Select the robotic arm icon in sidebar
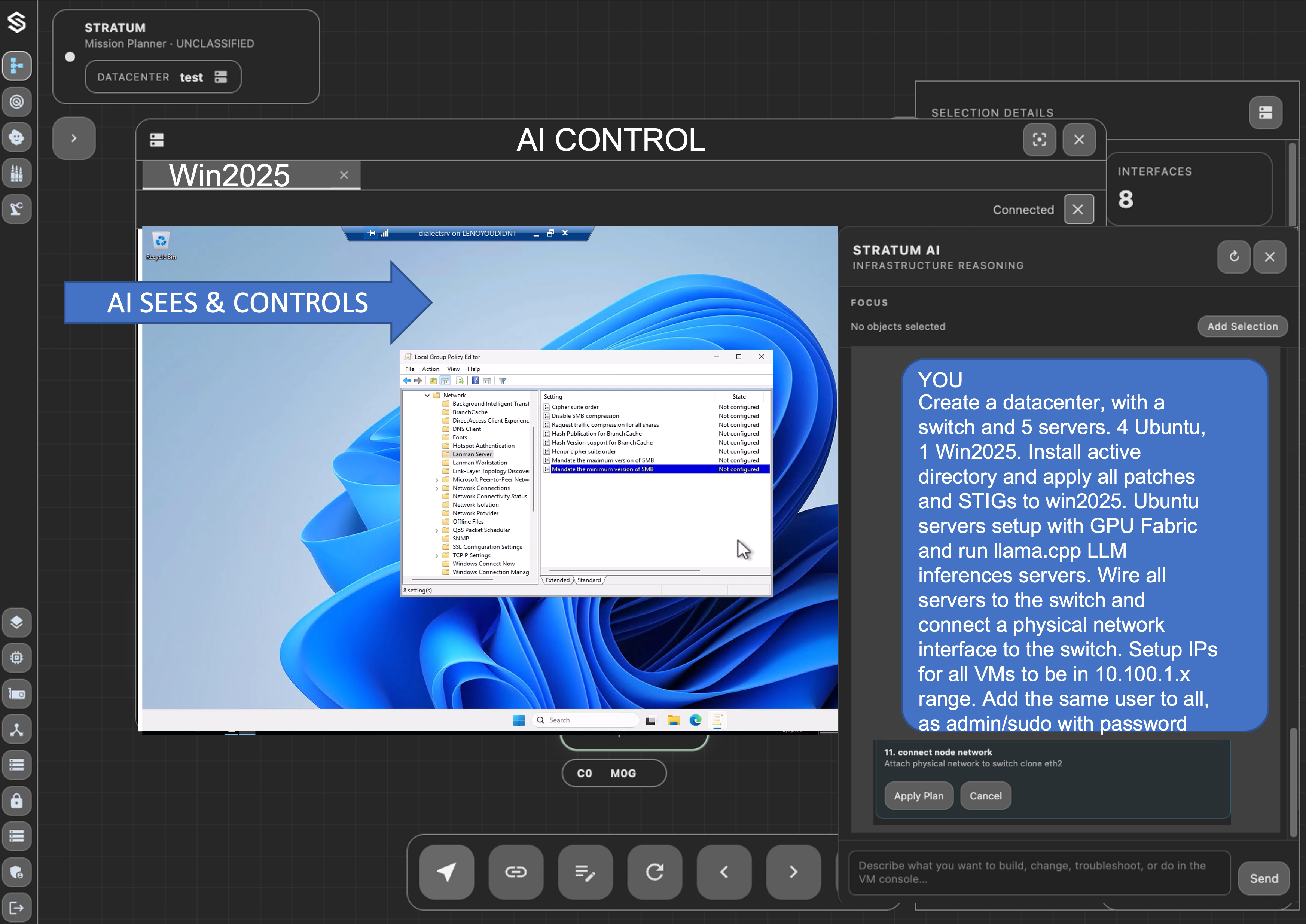This screenshot has height=924, width=1306. coord(16,209)
